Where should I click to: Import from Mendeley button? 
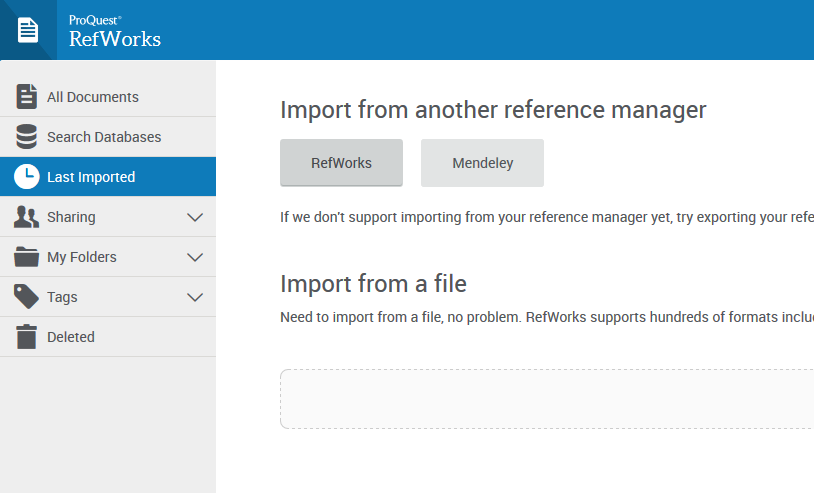pos(482,163)
